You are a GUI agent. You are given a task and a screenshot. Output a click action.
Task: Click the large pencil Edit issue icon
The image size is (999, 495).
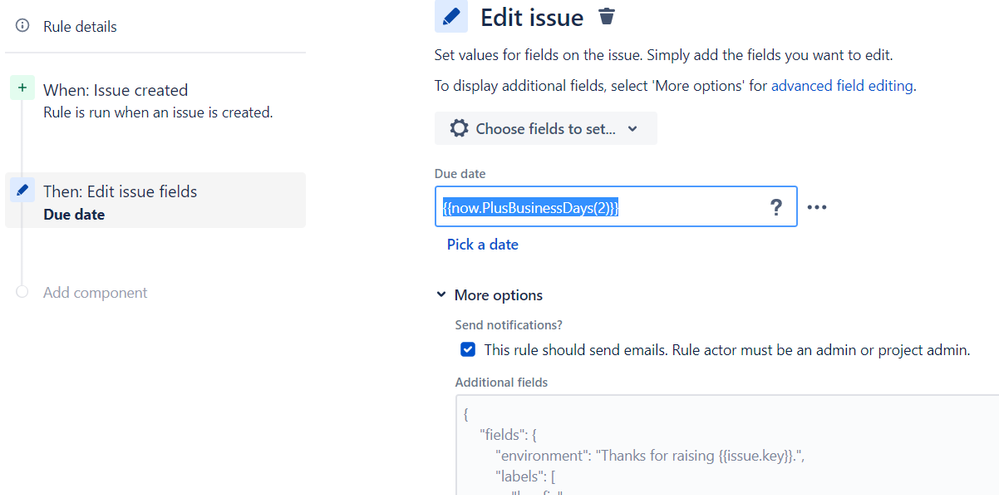[x=452, y=17]
